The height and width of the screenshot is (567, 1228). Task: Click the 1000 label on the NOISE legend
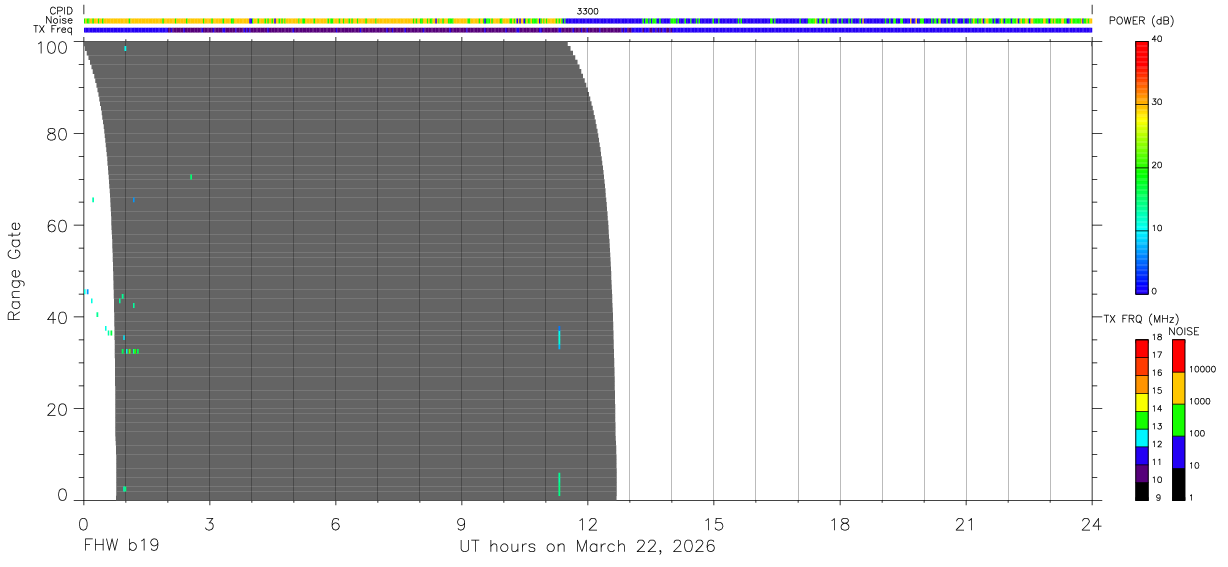point(1201,401)
